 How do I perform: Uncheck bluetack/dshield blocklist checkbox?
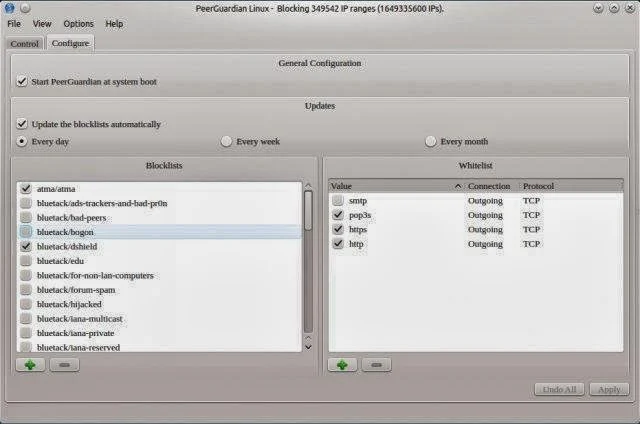click(x=26, y=246)
